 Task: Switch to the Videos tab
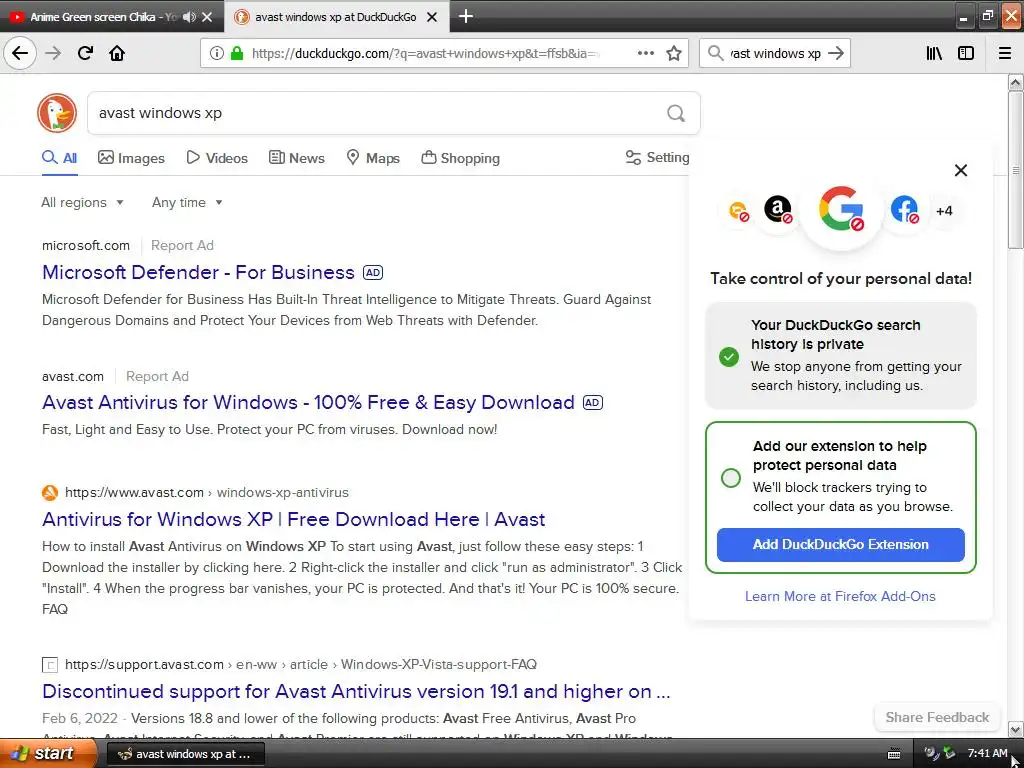point(217,158)
